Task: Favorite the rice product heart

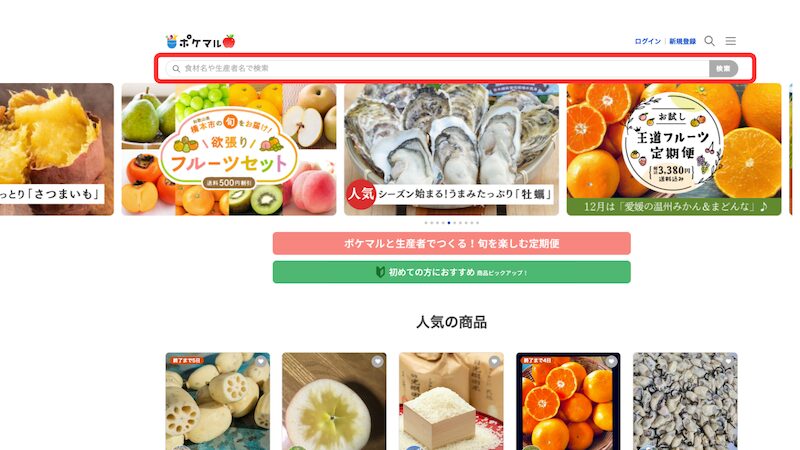Action: pos(494,361)
